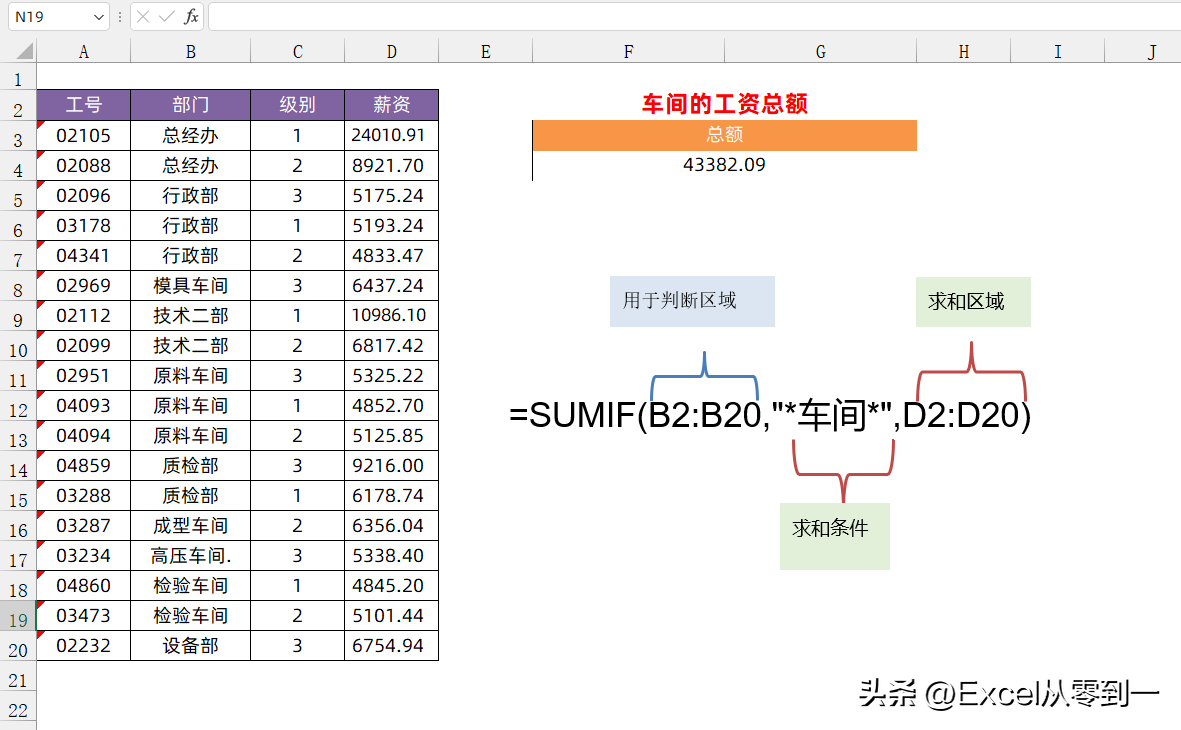Click the red title 车间的工资总额
This screenshot has width=1181, height=730.
point(724,103)
